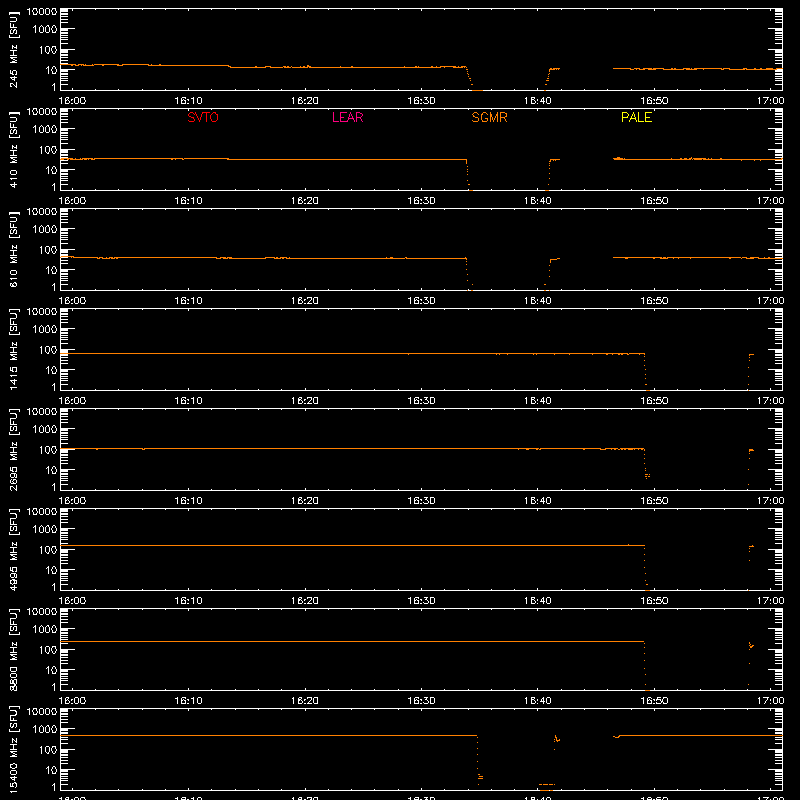
Task: Click the yellow PALE station label
Action: pos(636,117)
